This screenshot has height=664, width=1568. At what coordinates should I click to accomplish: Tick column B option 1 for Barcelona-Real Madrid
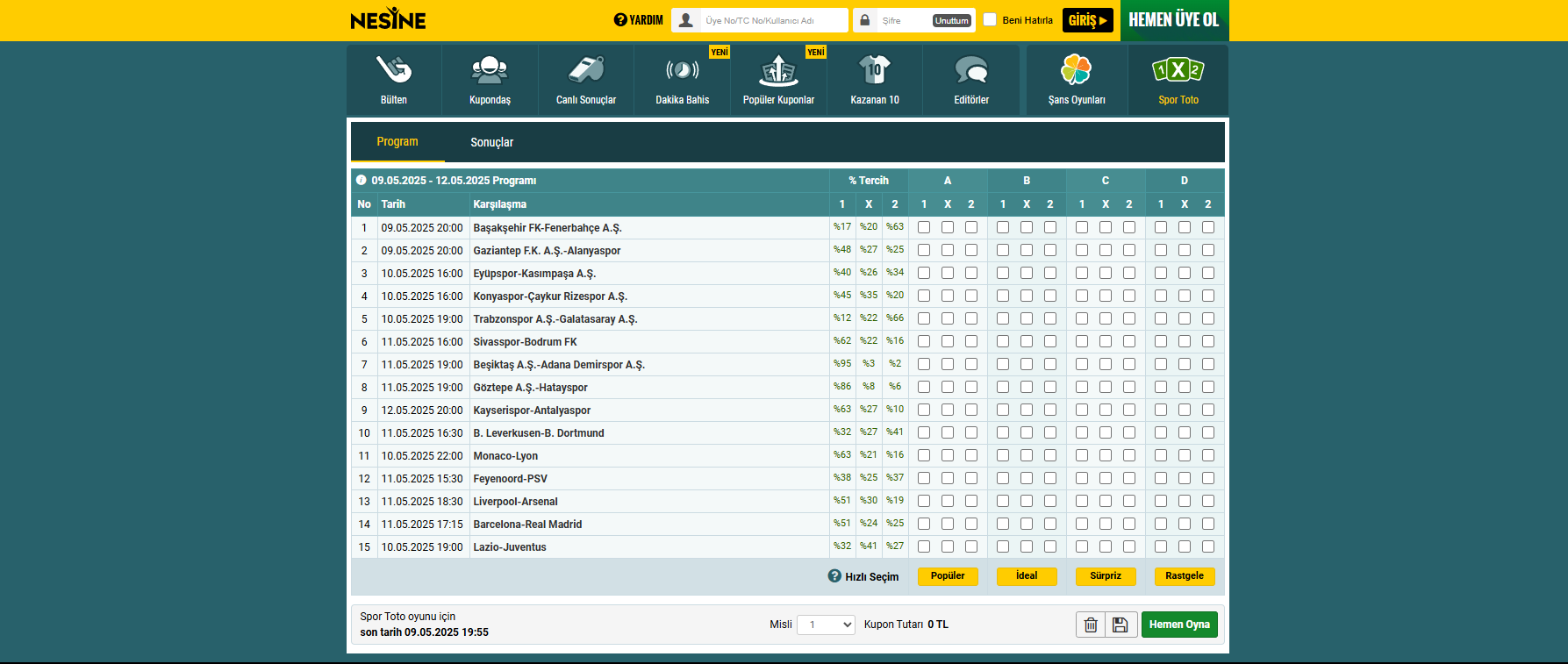click(1003, 524)
